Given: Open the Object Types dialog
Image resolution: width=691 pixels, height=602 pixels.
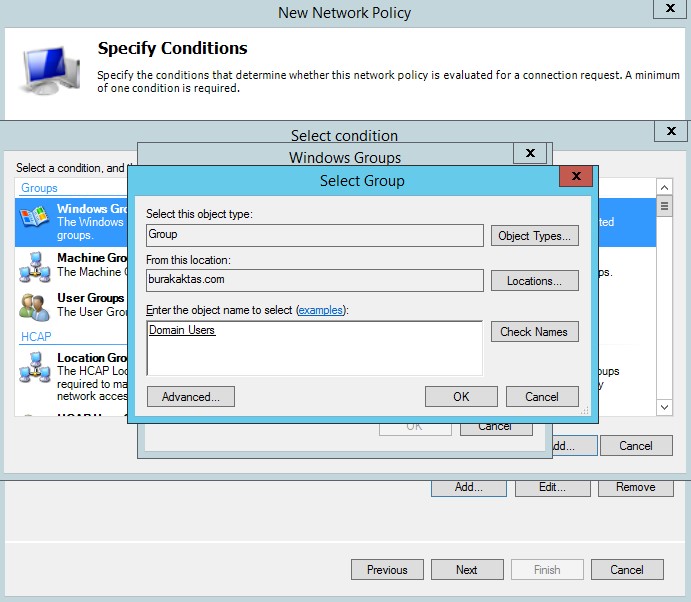Looking at the screenshot, I should 535,236.
